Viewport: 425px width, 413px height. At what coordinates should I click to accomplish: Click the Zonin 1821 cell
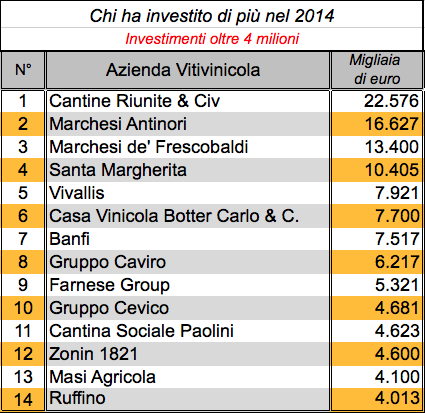pos(188,354)
